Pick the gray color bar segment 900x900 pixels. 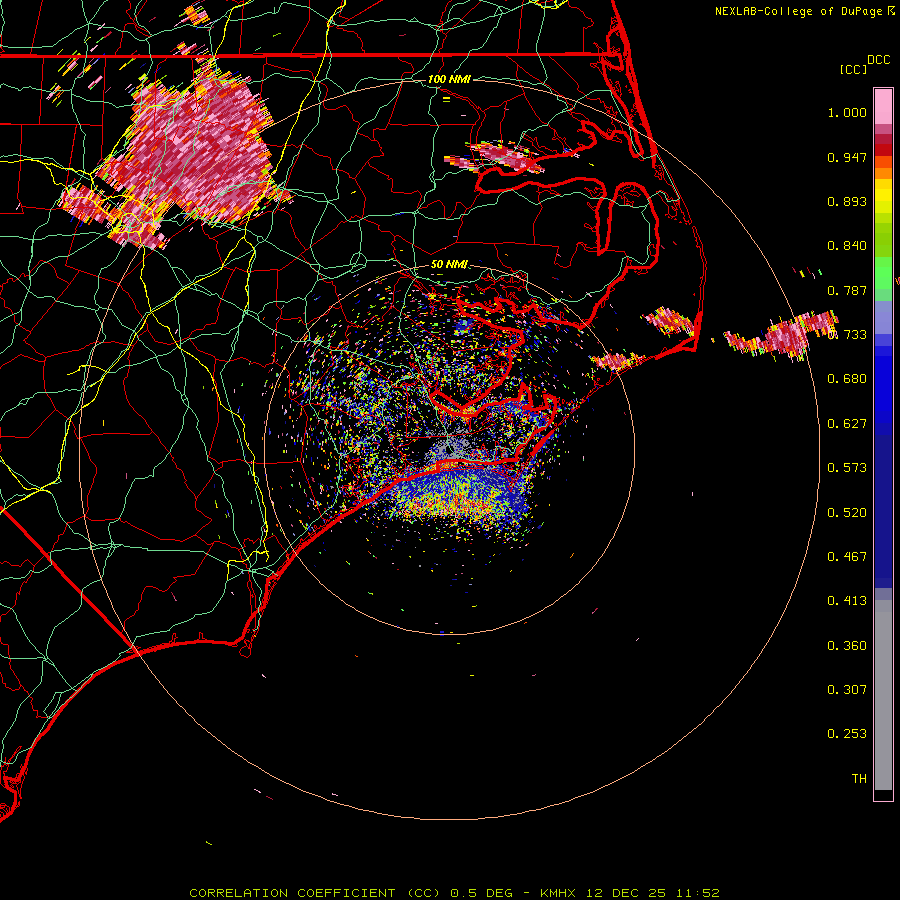coord(883,695)
